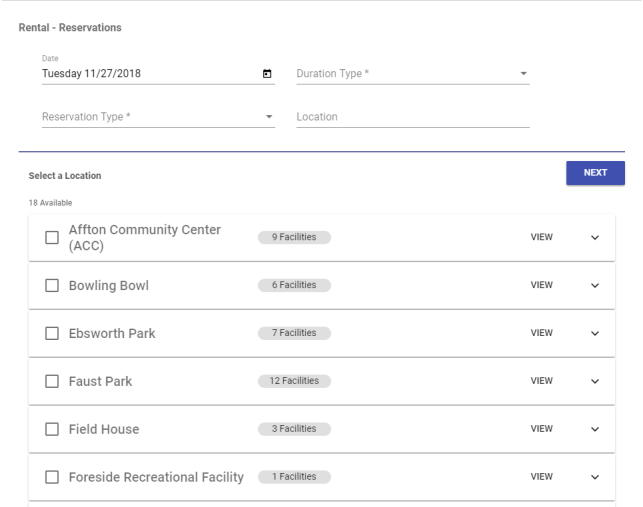This screenshot has width=643, height=507.
Task: Click VIEW for Affton Community Center
Action: pos(541,237)
